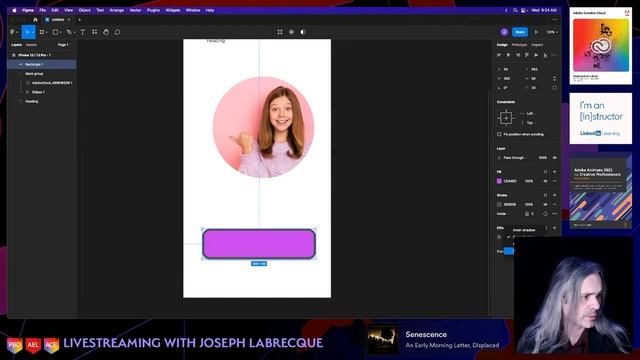Screen dimensions: 640x360
Task: Click the stroke color swatch
Action: (499, 204)
